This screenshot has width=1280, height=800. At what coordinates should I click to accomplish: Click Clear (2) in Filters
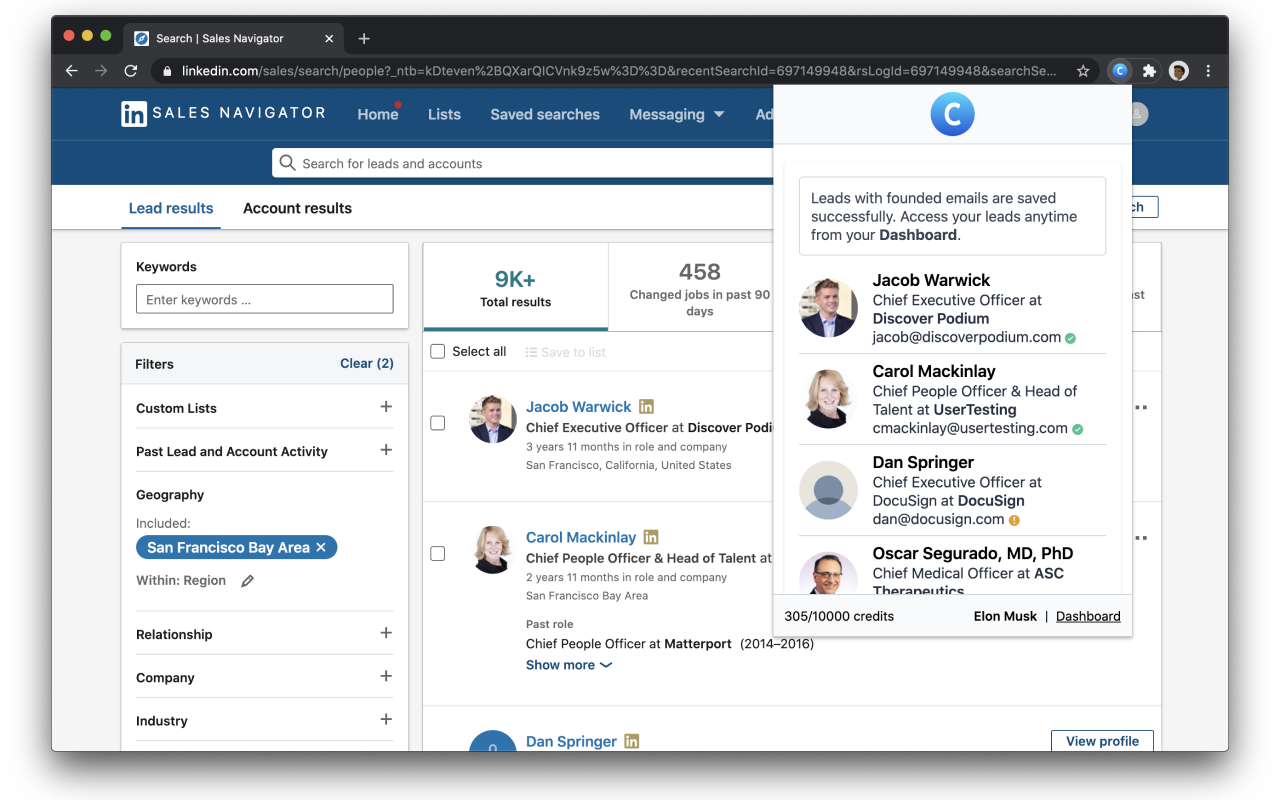coord(367,363)
